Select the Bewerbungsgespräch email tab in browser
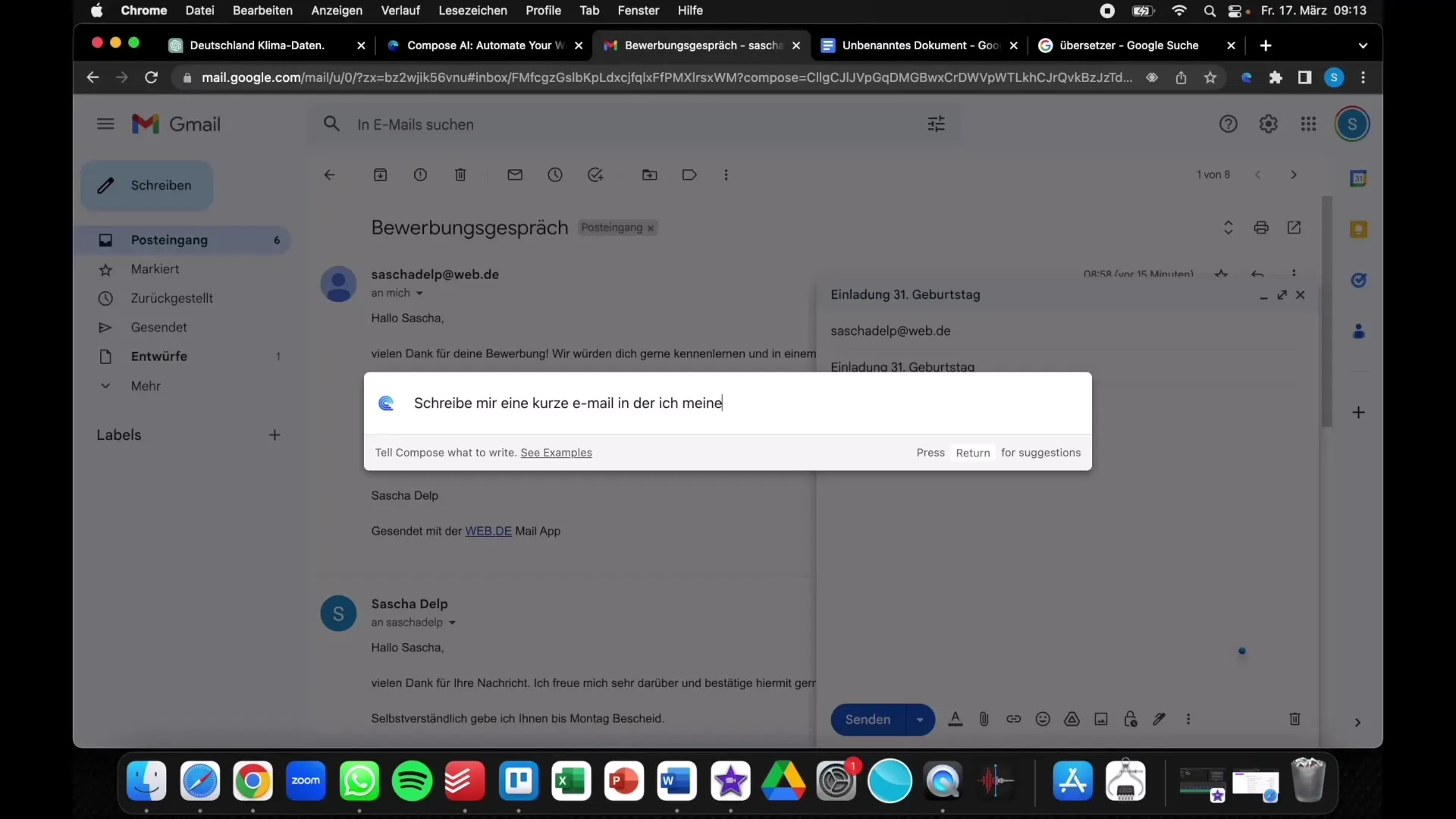Image resolution: width=1456 pixels, height=819 pixels. point(700,45)
